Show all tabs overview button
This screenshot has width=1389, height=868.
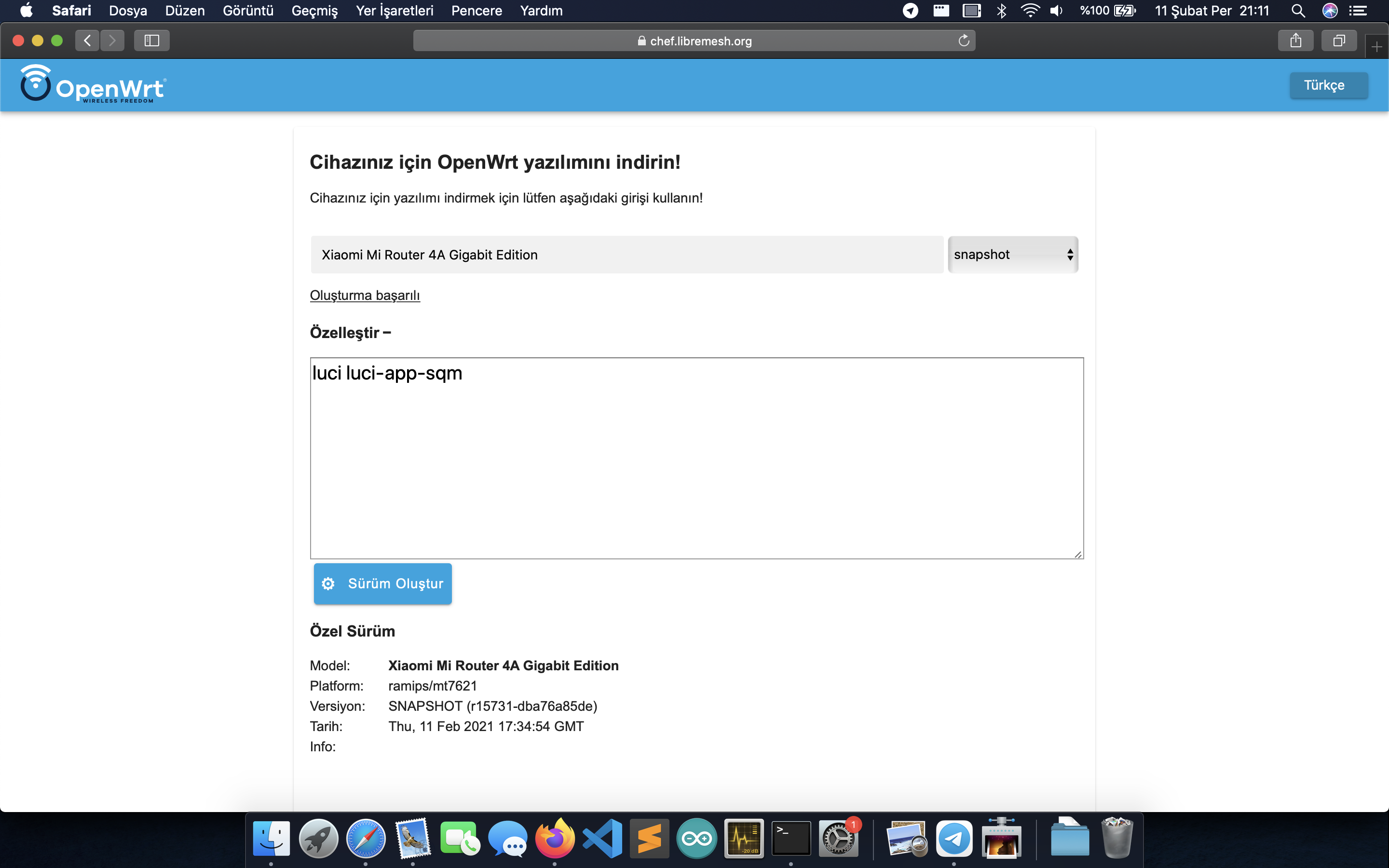(x=1338, y=40)
